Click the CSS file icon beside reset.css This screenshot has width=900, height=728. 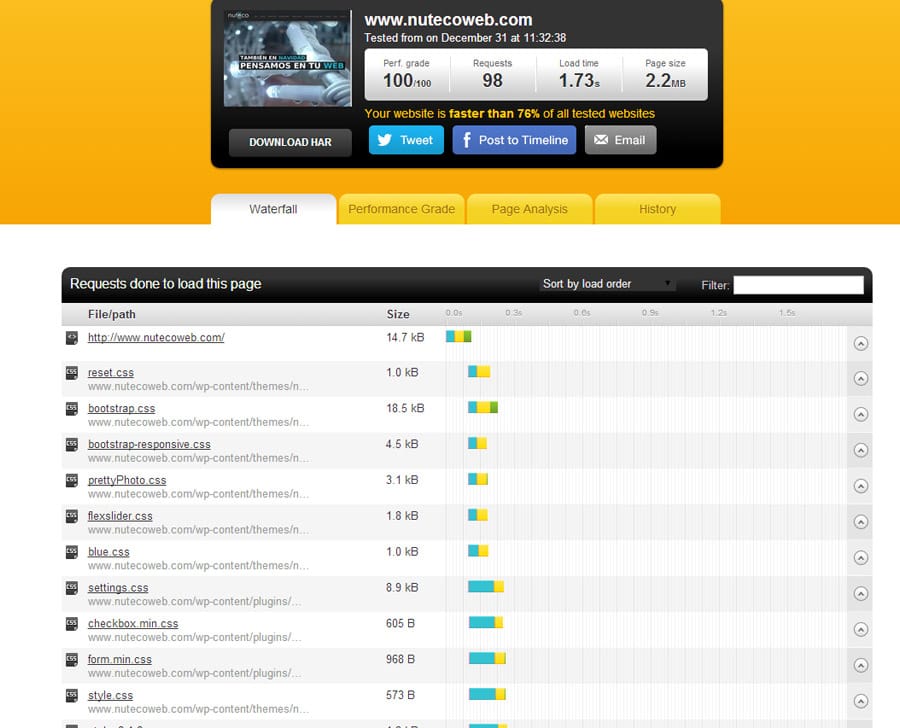(x=72, y=373)
